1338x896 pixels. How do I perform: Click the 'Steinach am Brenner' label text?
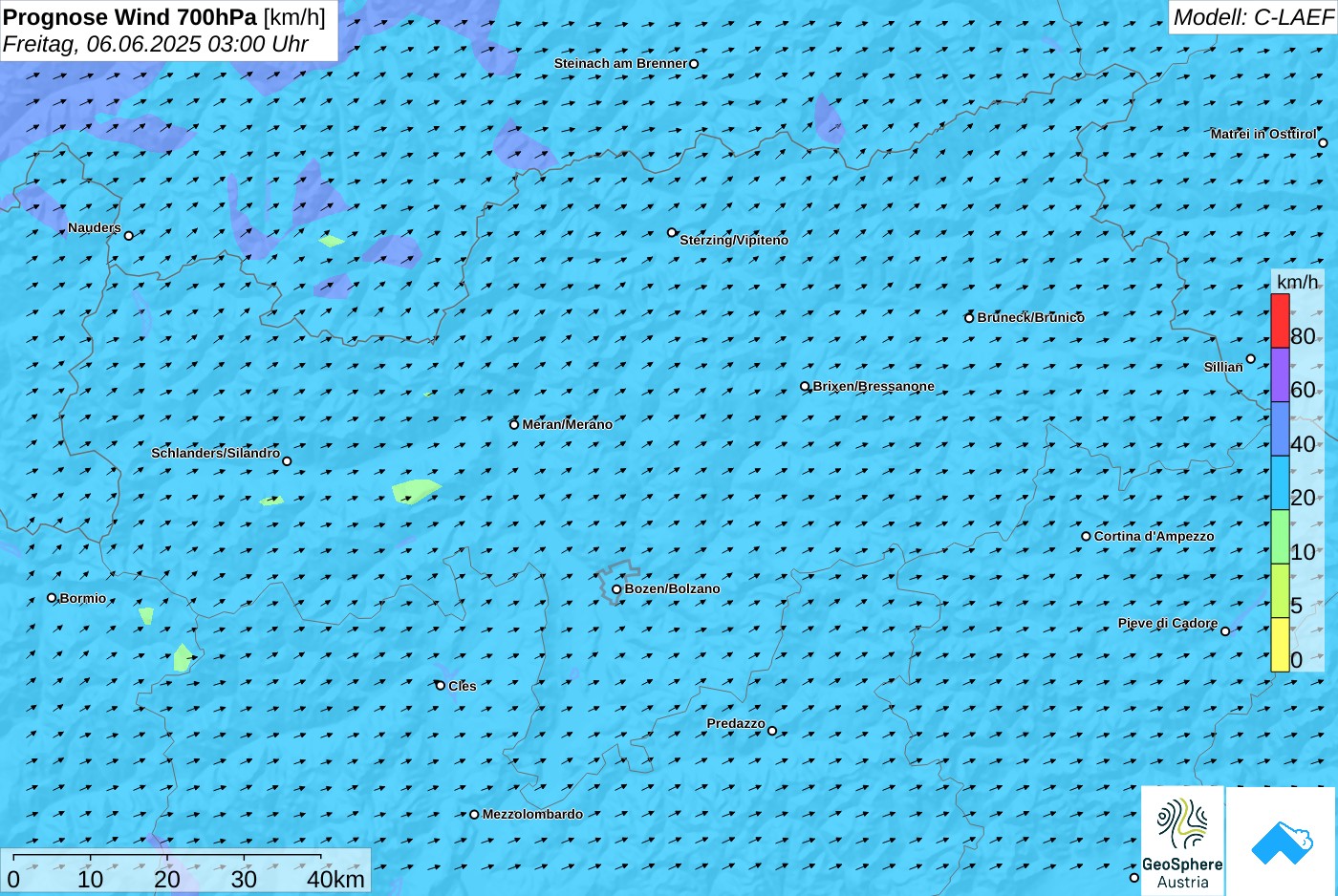[621, 63]
